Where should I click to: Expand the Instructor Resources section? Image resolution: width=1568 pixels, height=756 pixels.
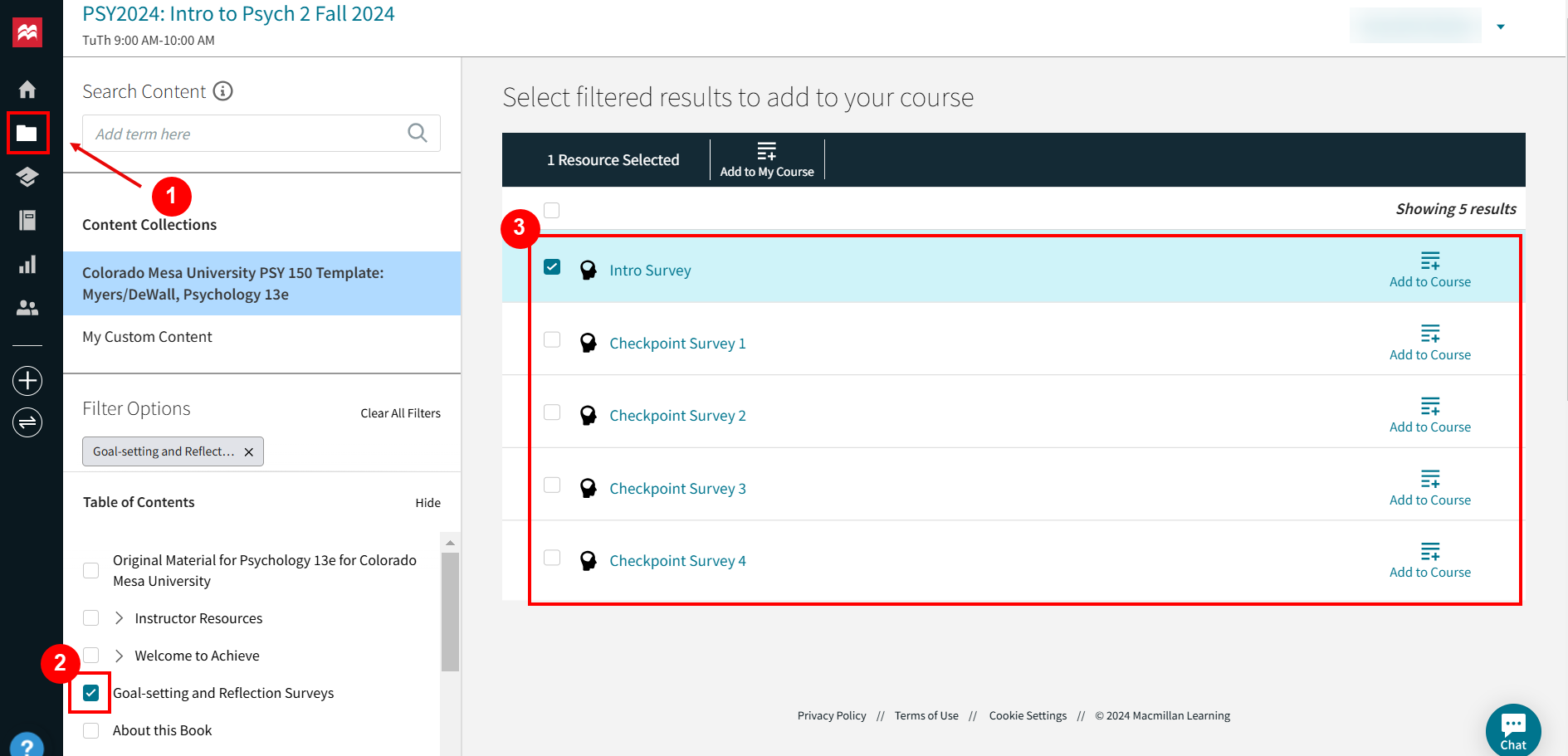[x=119, y=617]
